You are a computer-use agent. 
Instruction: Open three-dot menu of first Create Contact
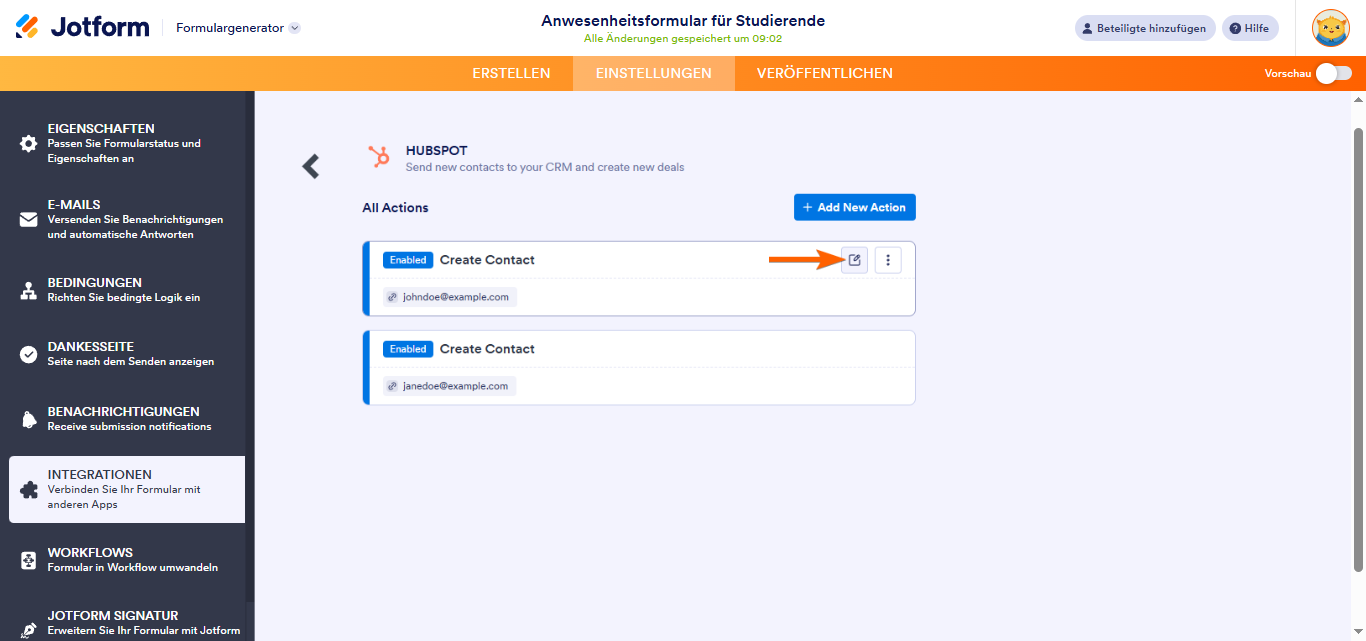pyautogui.click(x=888, y=260)
